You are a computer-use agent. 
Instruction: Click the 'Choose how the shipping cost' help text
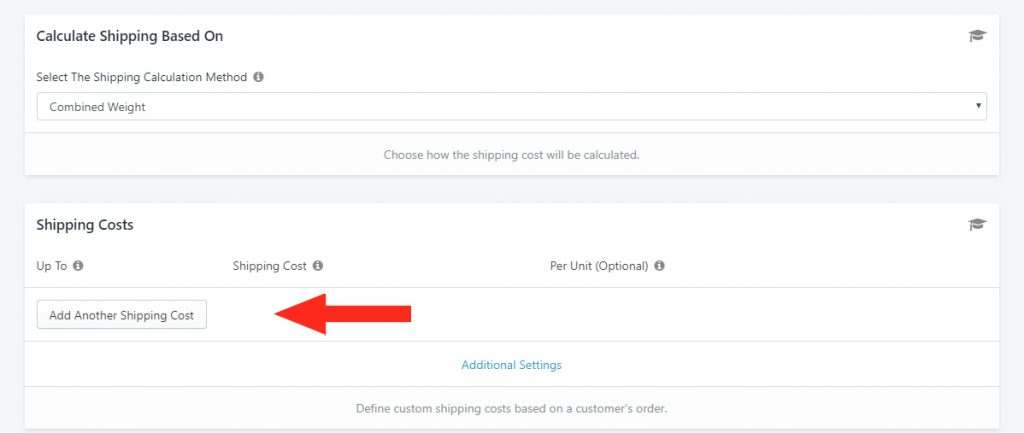[511, 155]
